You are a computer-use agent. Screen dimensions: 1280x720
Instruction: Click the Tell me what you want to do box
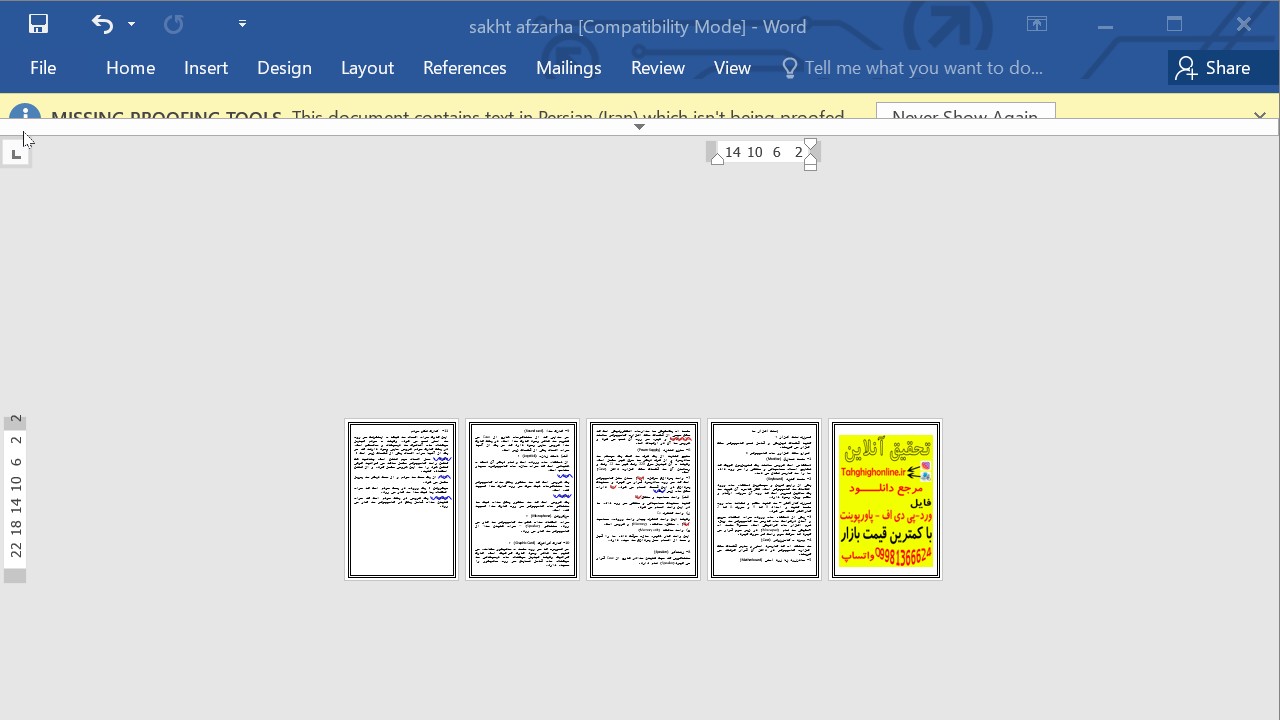[x=912, y=68]
